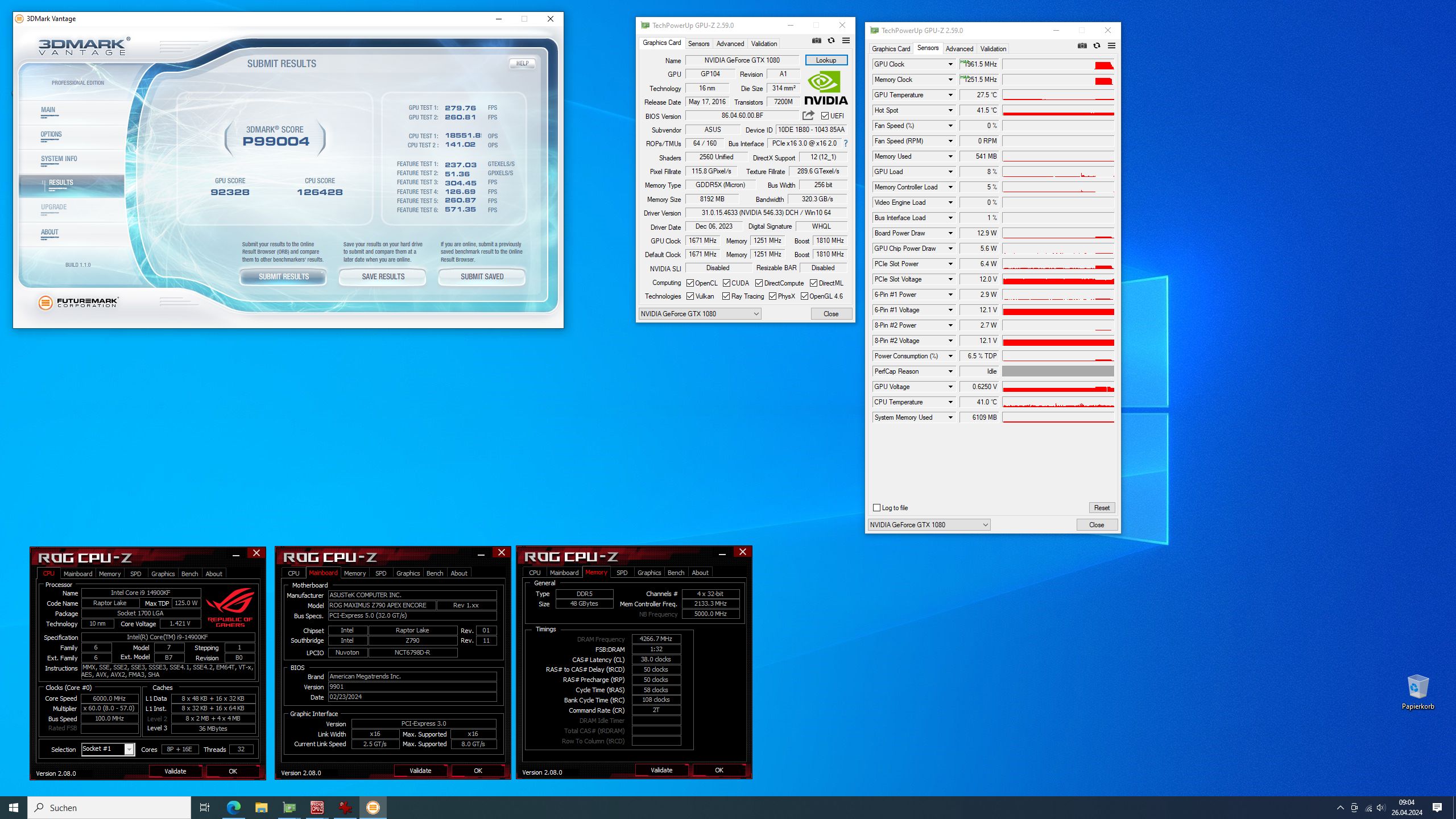Enable the Log to file checkbox
Image resolution: width=1456 pixels, height=819 pixels.
(x=876, y=508)
